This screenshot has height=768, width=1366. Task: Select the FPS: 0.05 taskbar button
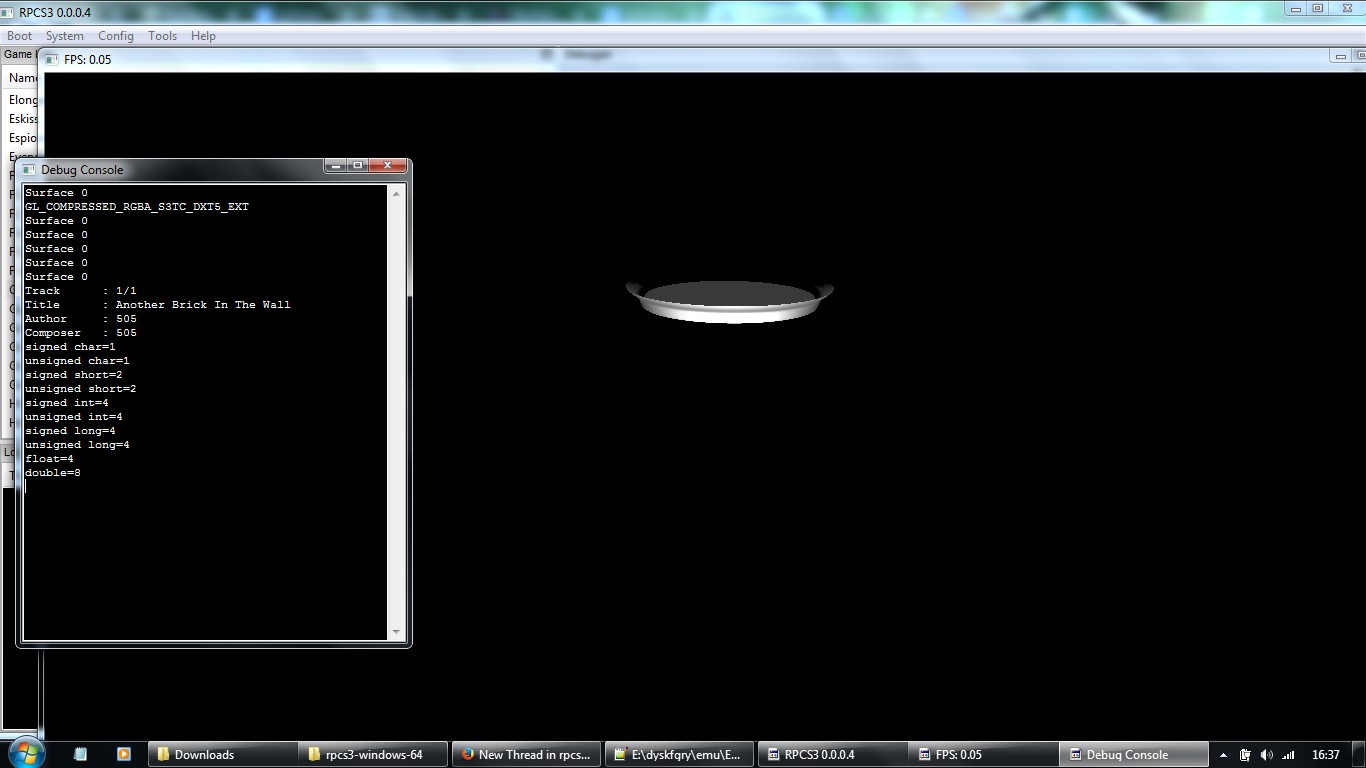pos(981,755)
